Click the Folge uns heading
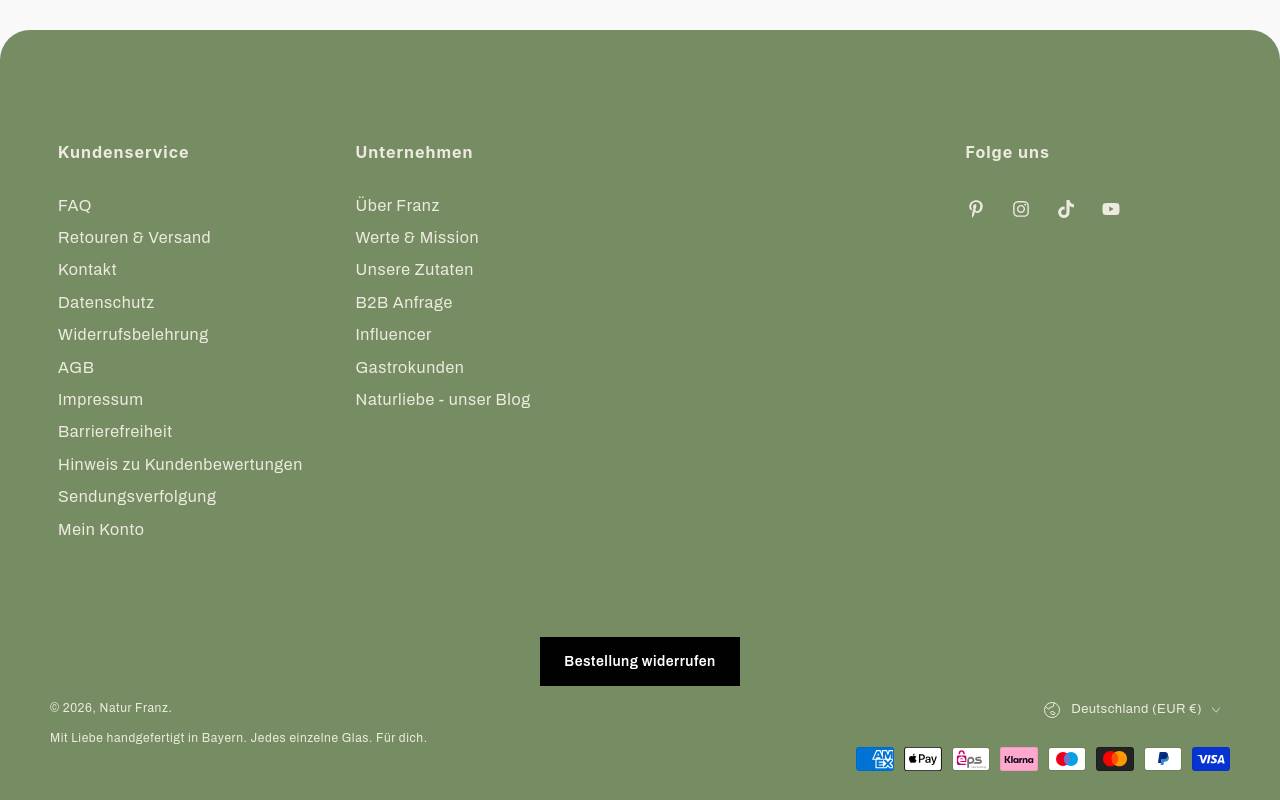Image resolution: width=1280 pixels, height=800 pixels. click(1007, 152)
